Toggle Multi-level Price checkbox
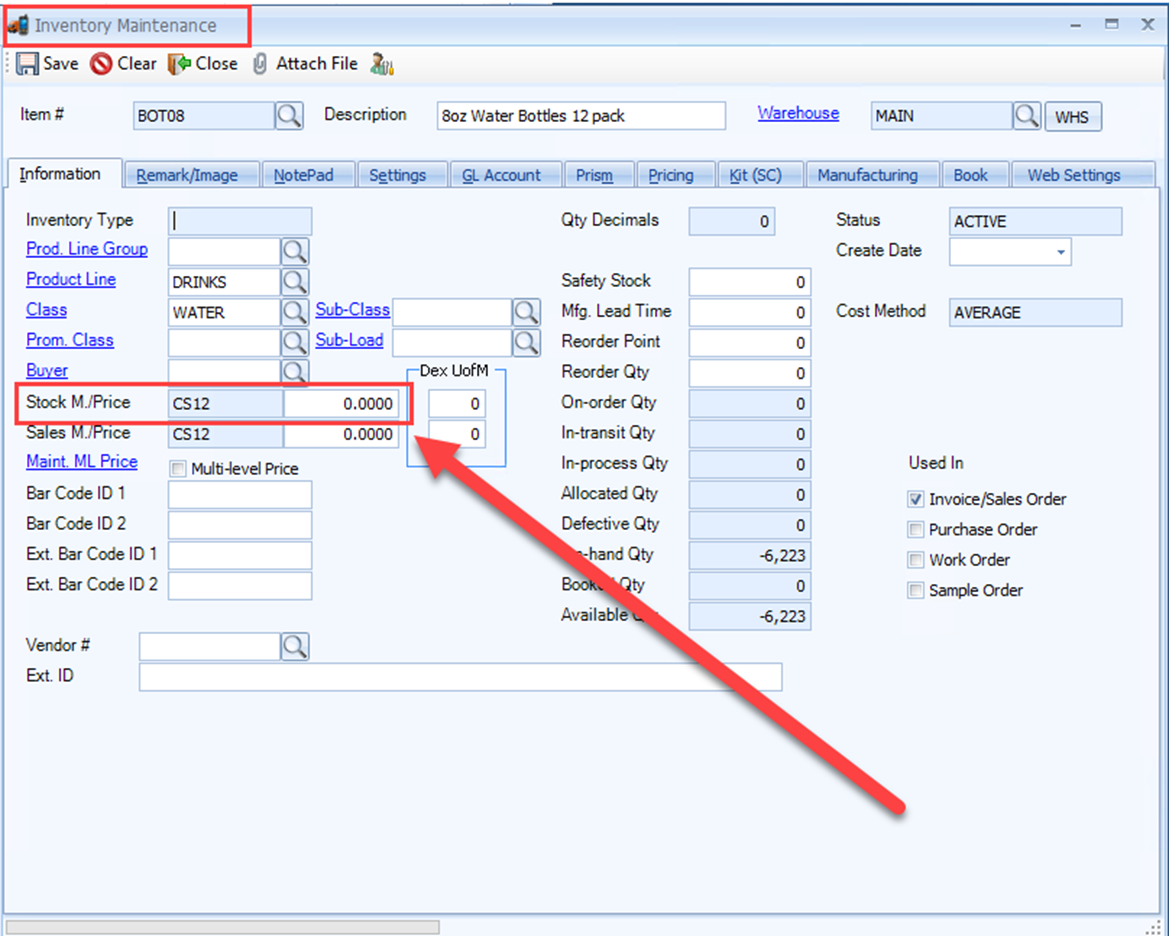Screen dimensions: 1169x936 pos(177,469)
